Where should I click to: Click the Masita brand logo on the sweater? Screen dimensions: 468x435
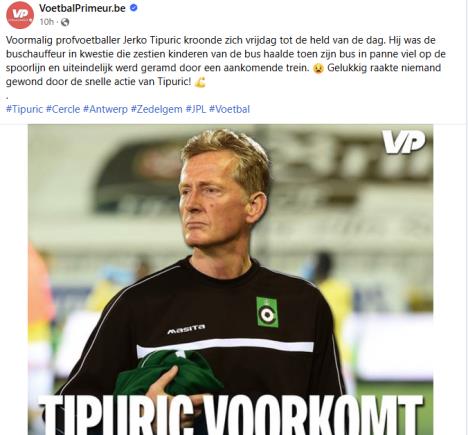tap(186, 329)
